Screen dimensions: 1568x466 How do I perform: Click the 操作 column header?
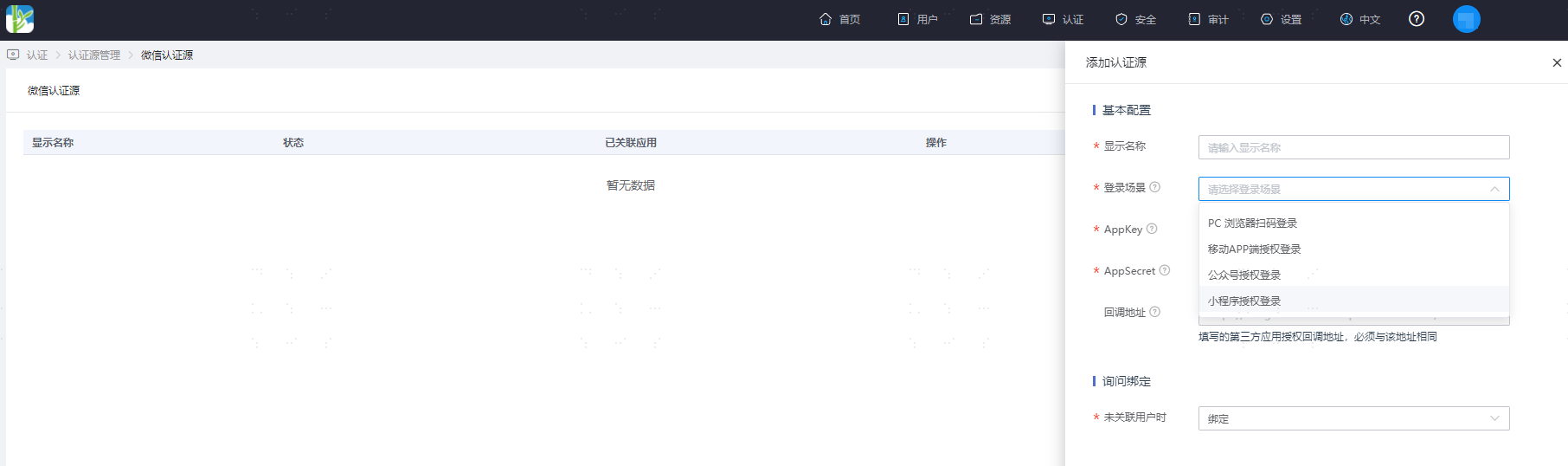(936, 142)
